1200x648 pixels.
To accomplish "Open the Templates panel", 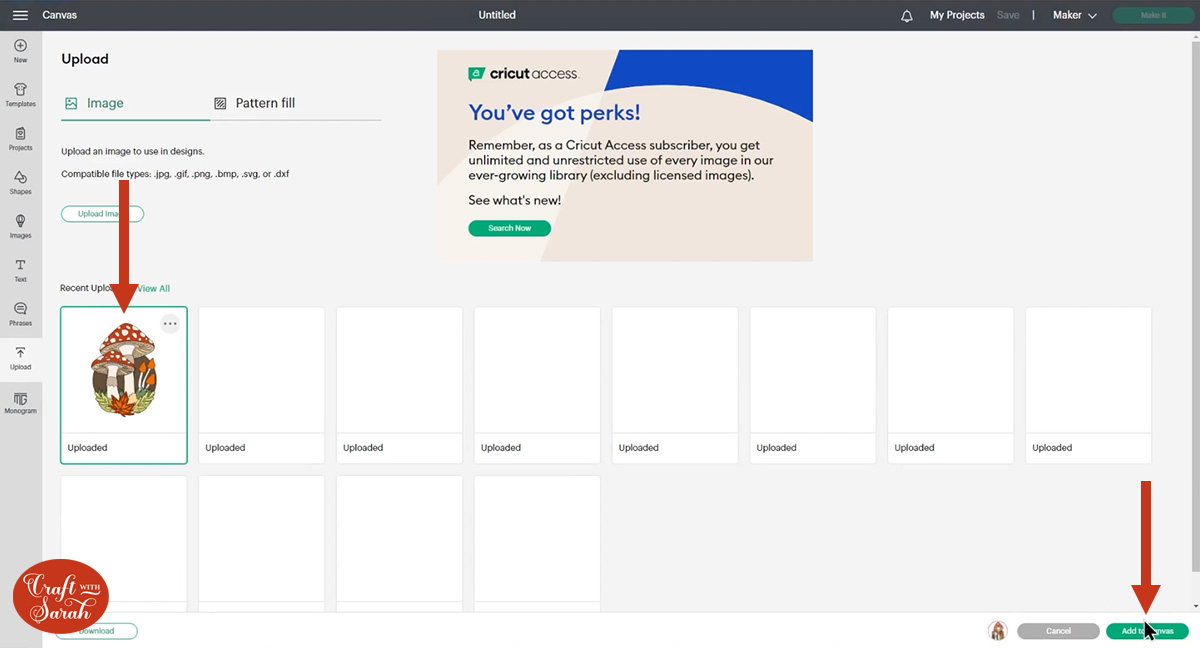I will 20,92.
